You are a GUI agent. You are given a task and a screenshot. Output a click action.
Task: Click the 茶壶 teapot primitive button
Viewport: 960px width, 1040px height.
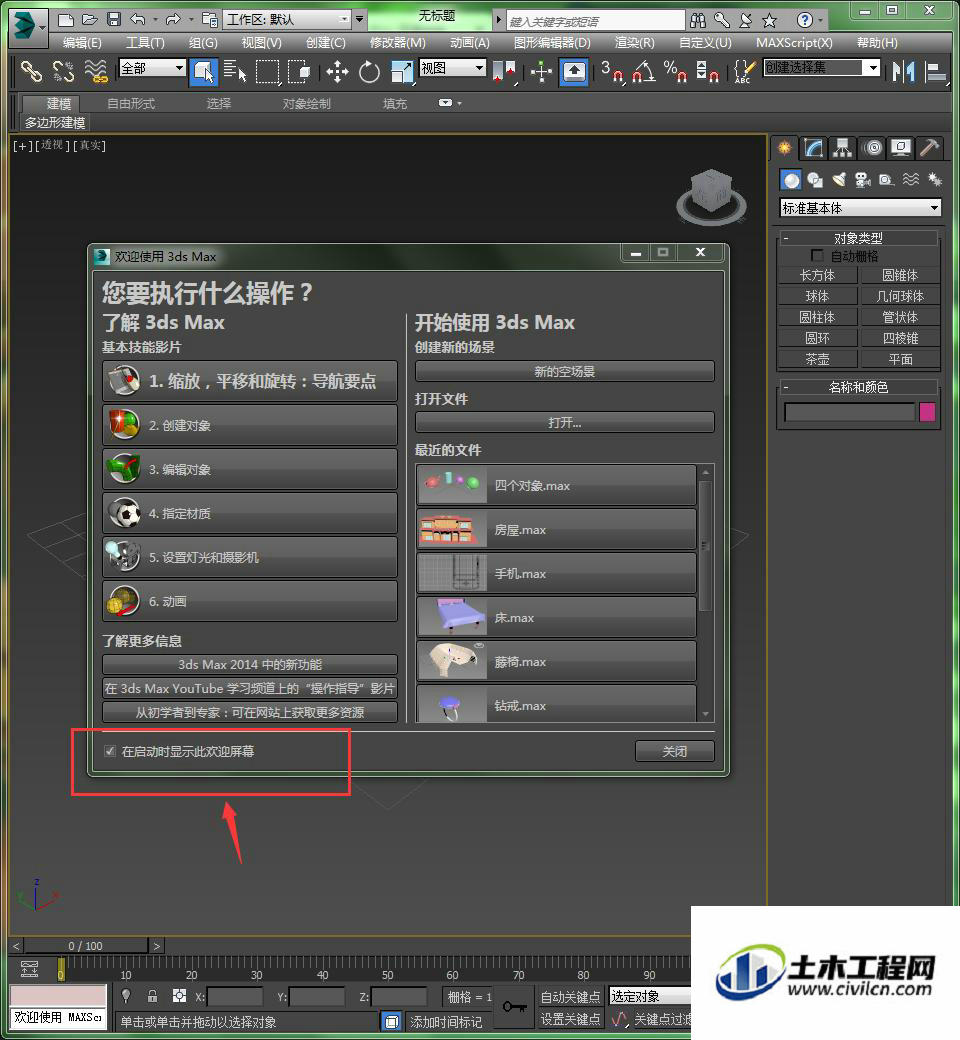[817, 359]
